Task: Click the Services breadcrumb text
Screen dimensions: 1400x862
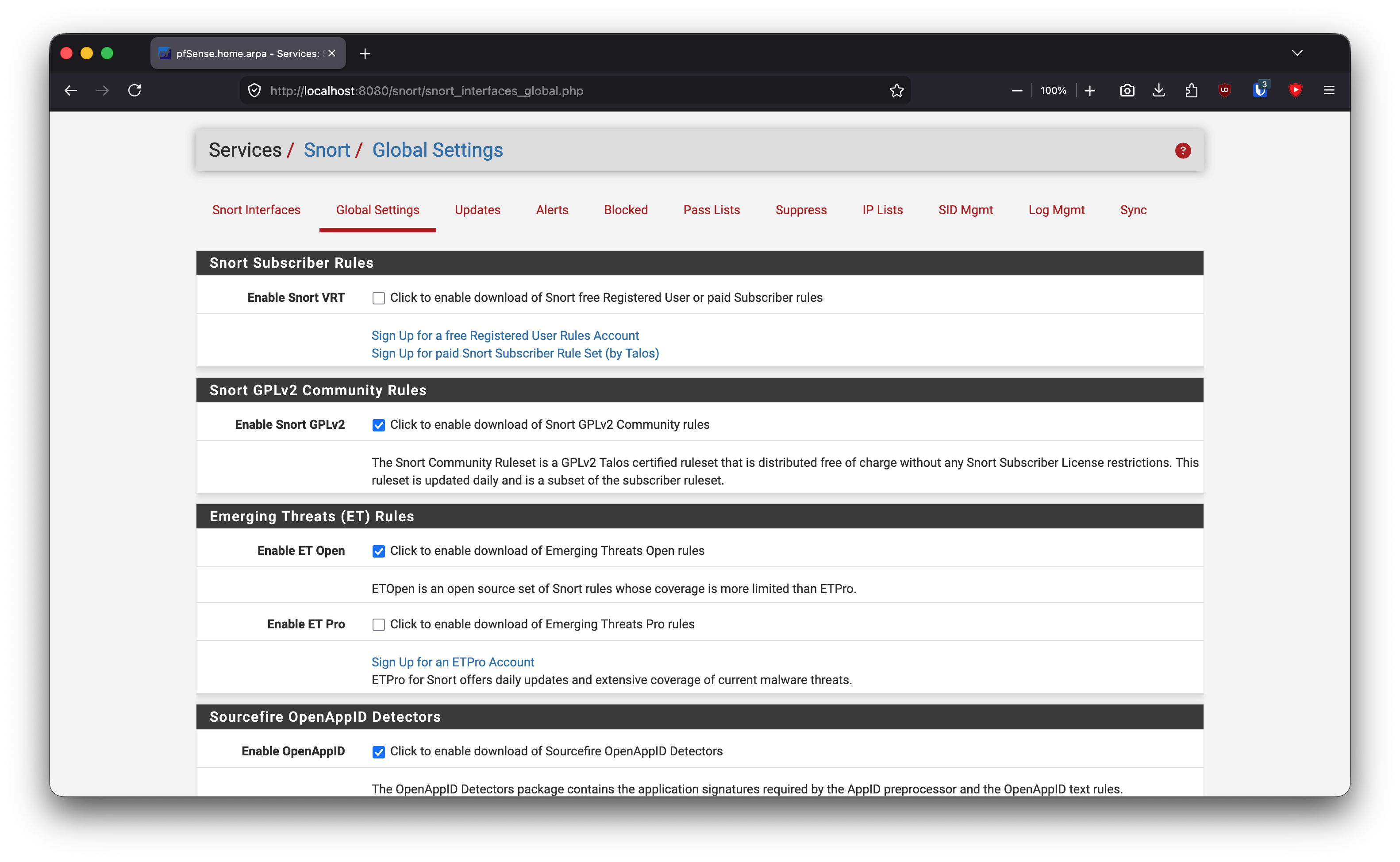Action: point(245,150)
